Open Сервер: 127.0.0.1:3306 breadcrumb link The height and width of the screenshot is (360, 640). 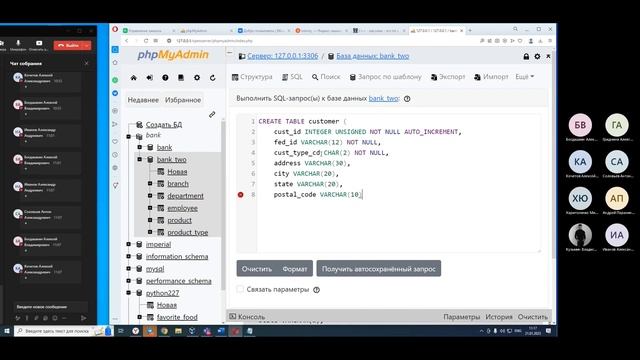(282, 56)
